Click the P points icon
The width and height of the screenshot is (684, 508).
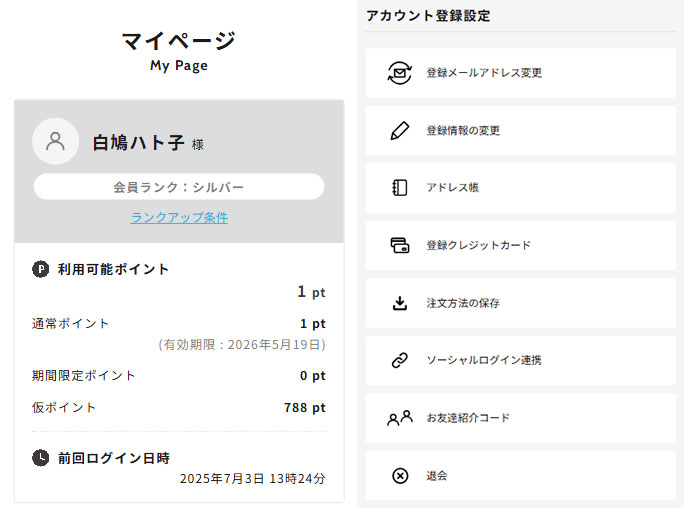click(40, 269)
